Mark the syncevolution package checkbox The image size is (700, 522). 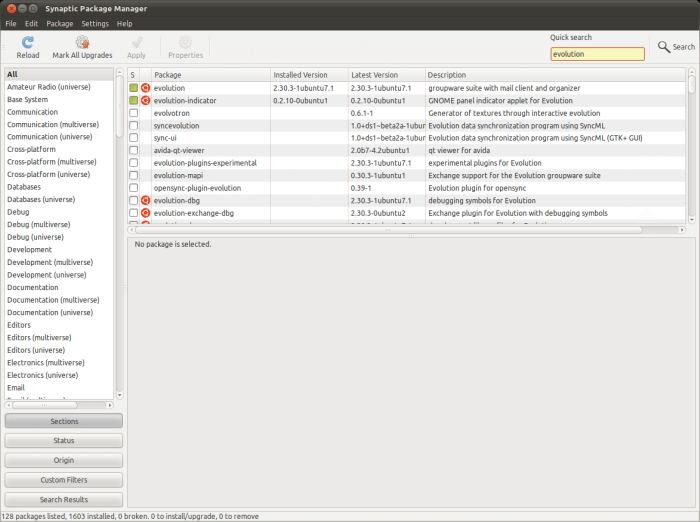133,125
